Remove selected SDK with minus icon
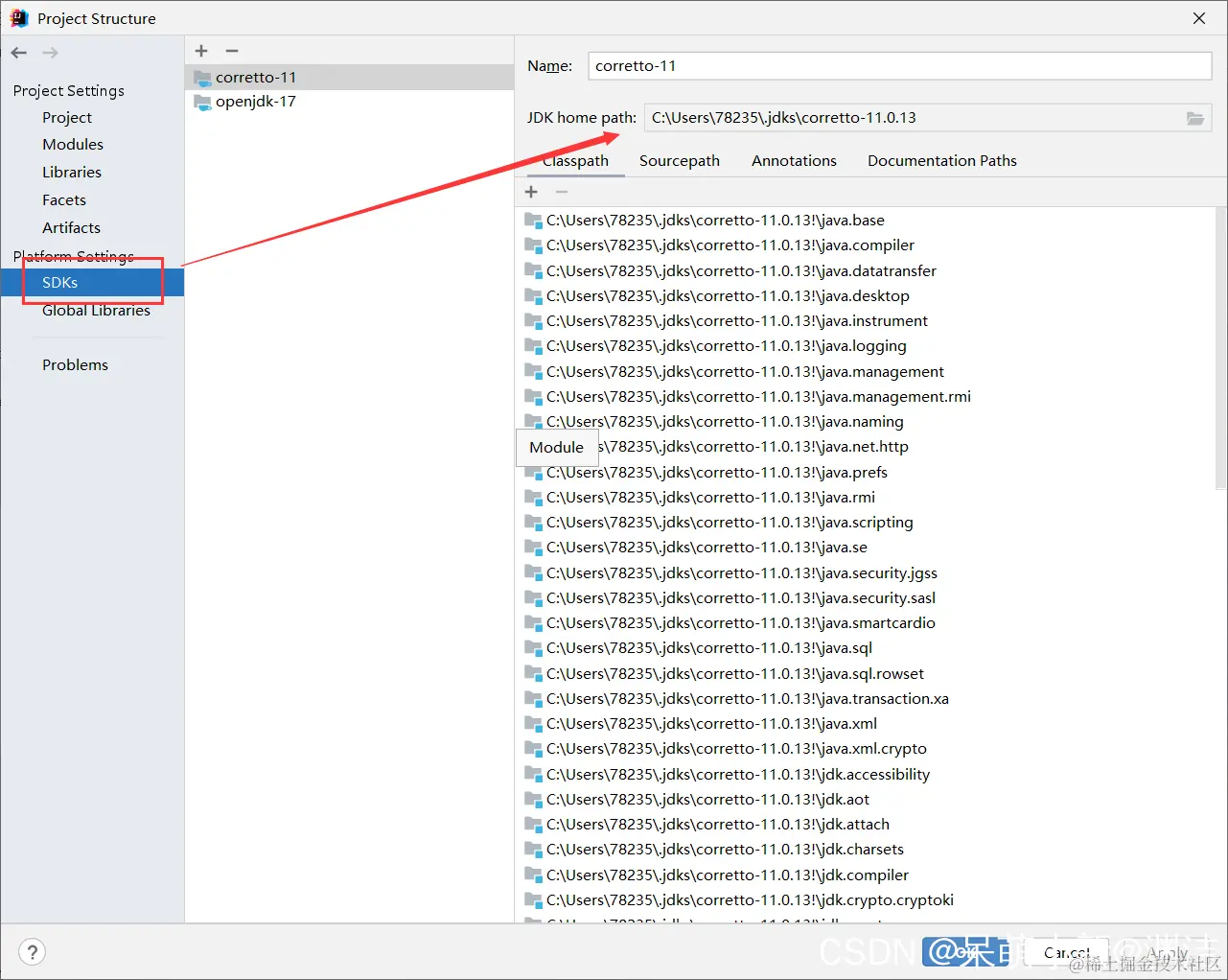Screen dimensions: 1228x980 [x=232, y=51]
